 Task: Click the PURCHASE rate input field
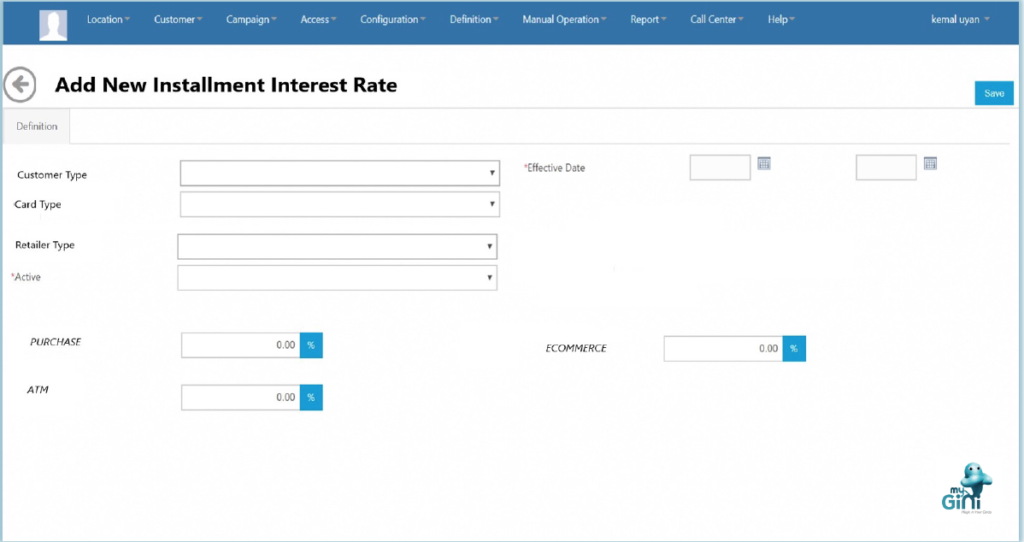pyautogui.click(x=240, y=345)
